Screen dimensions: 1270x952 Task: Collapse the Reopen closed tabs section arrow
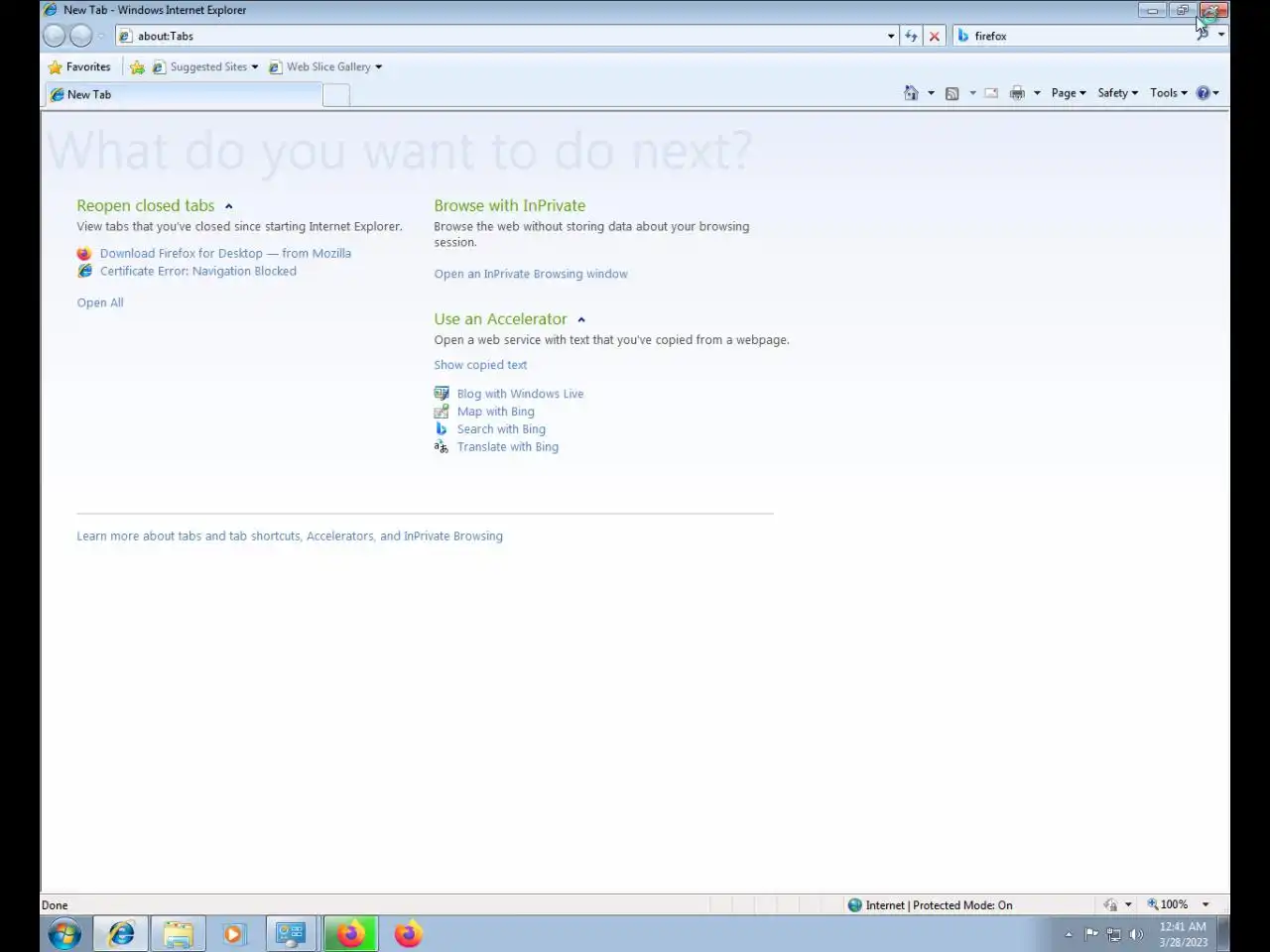coord(228,206)
